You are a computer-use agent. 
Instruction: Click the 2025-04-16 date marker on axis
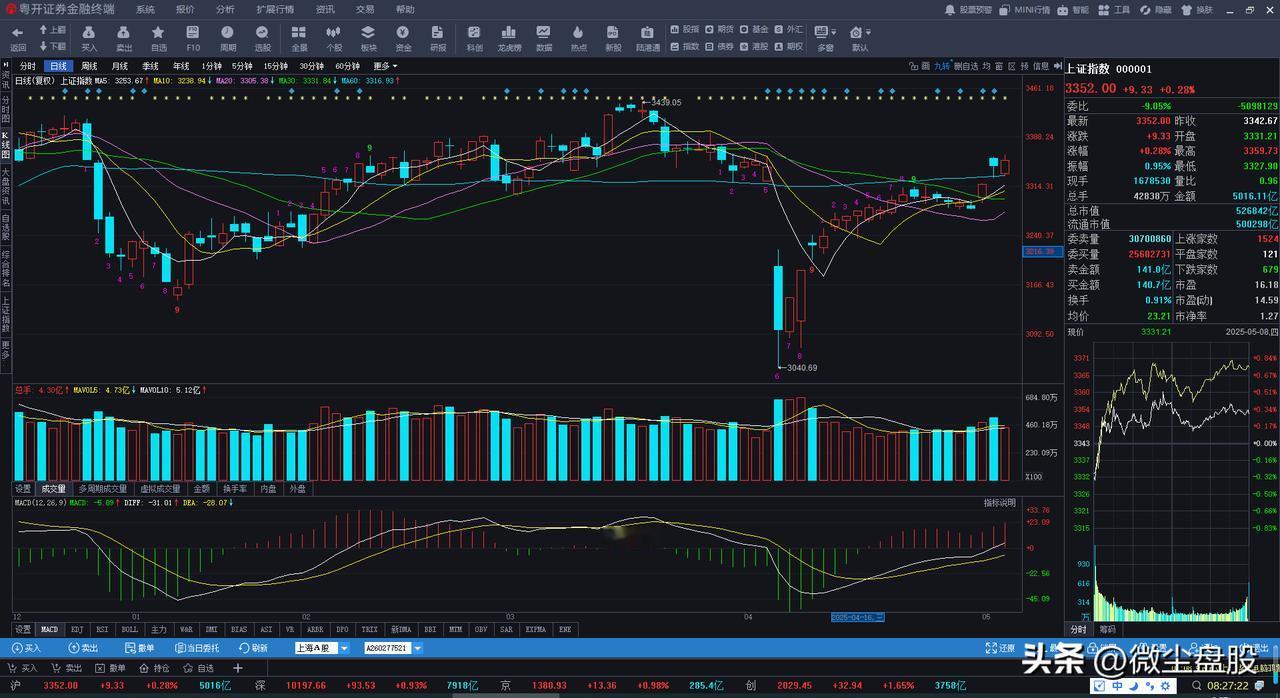click(857, 617)
